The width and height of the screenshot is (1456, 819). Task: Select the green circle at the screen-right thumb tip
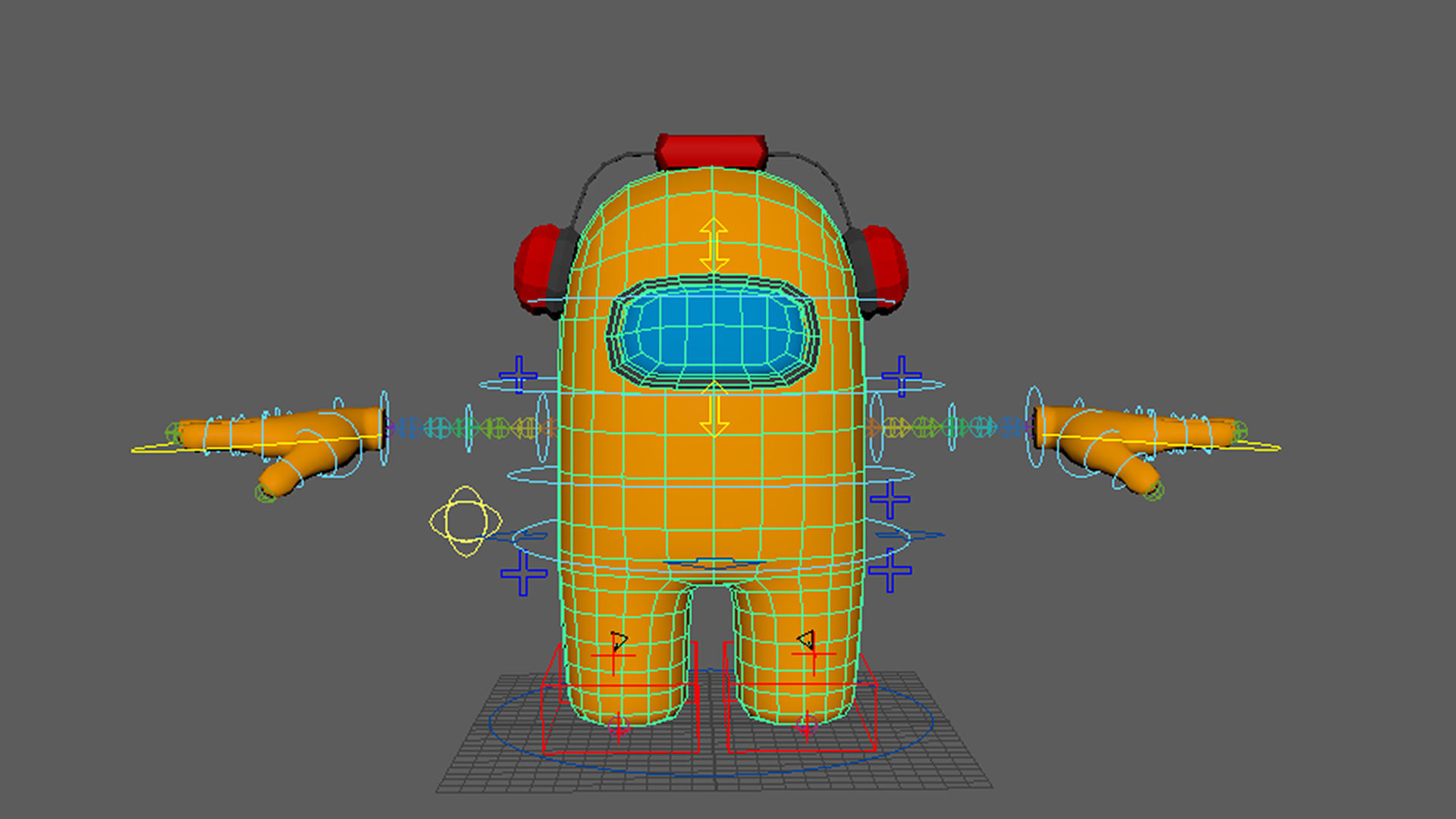(x=1153, y=491)
